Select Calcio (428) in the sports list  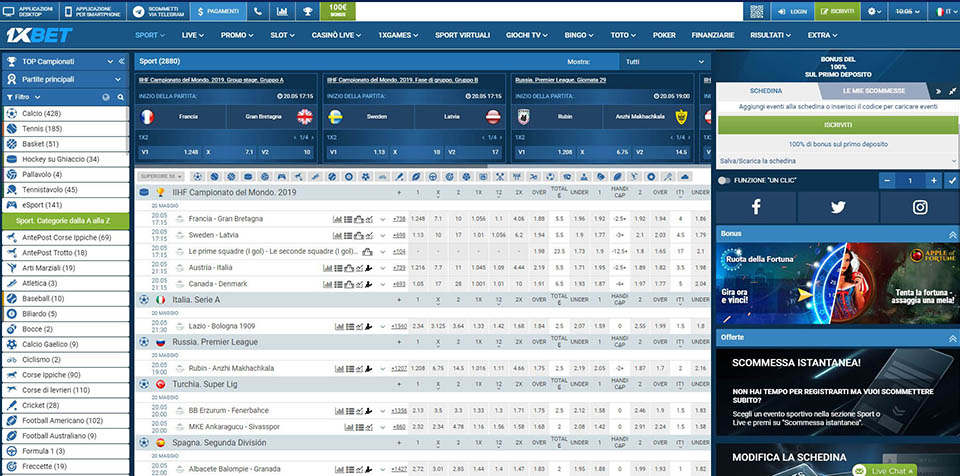point(66,113)
